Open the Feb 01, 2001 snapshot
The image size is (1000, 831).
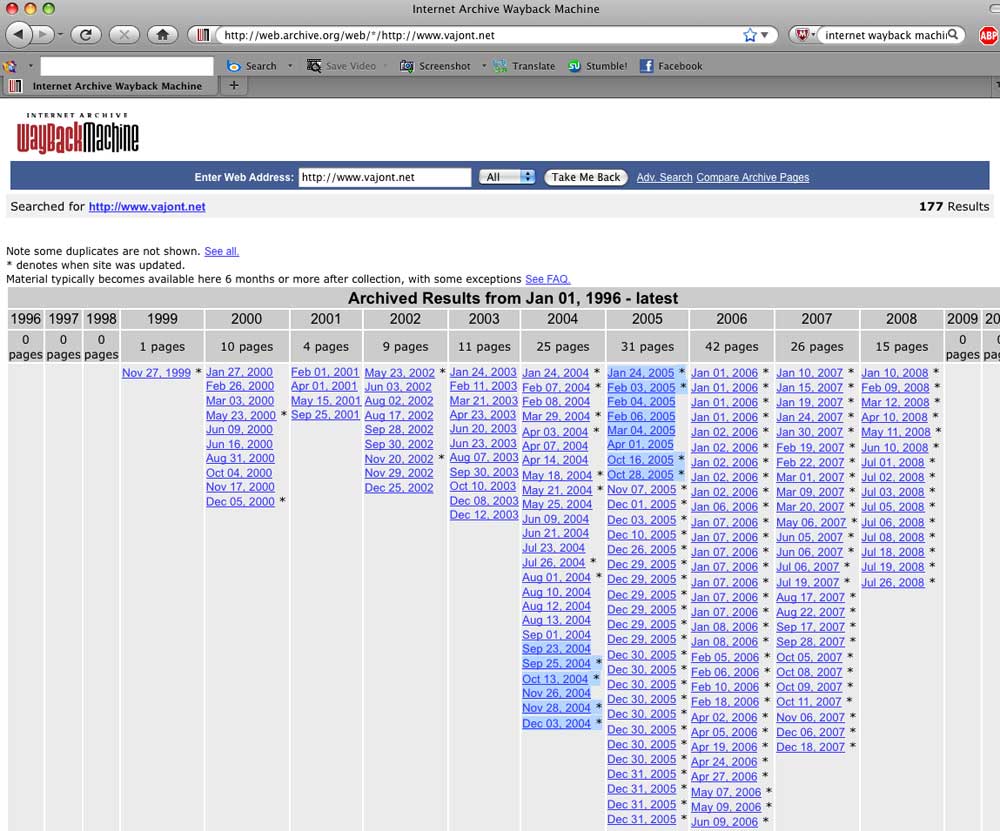[325, 372]
